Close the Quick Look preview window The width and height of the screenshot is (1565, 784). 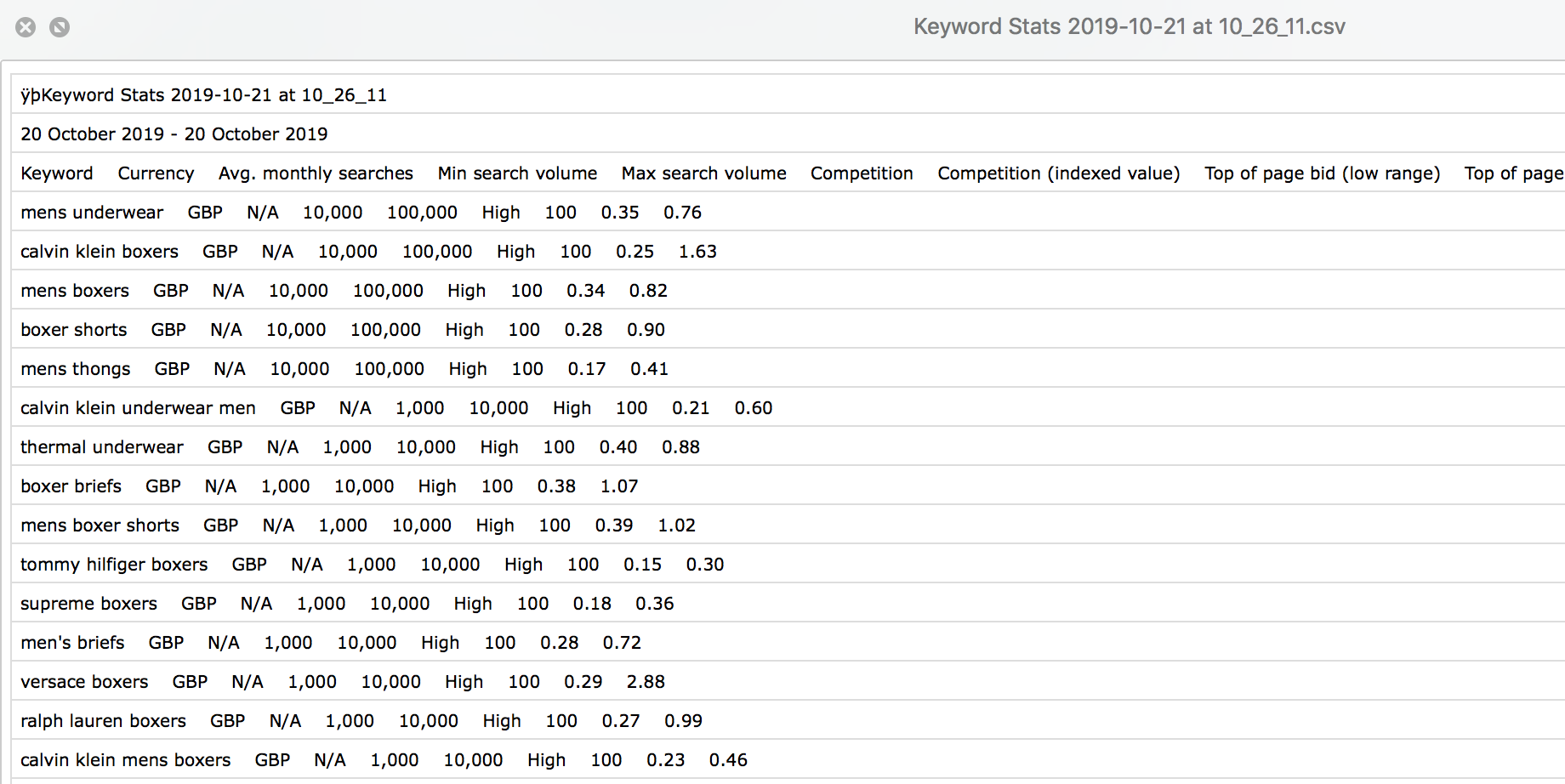(x=26, y=27)
